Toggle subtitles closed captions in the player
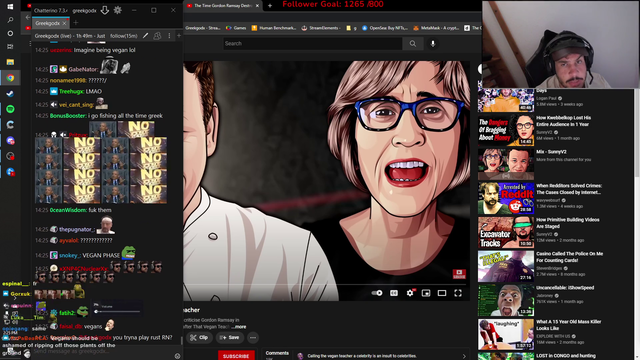 click(393, 293)
